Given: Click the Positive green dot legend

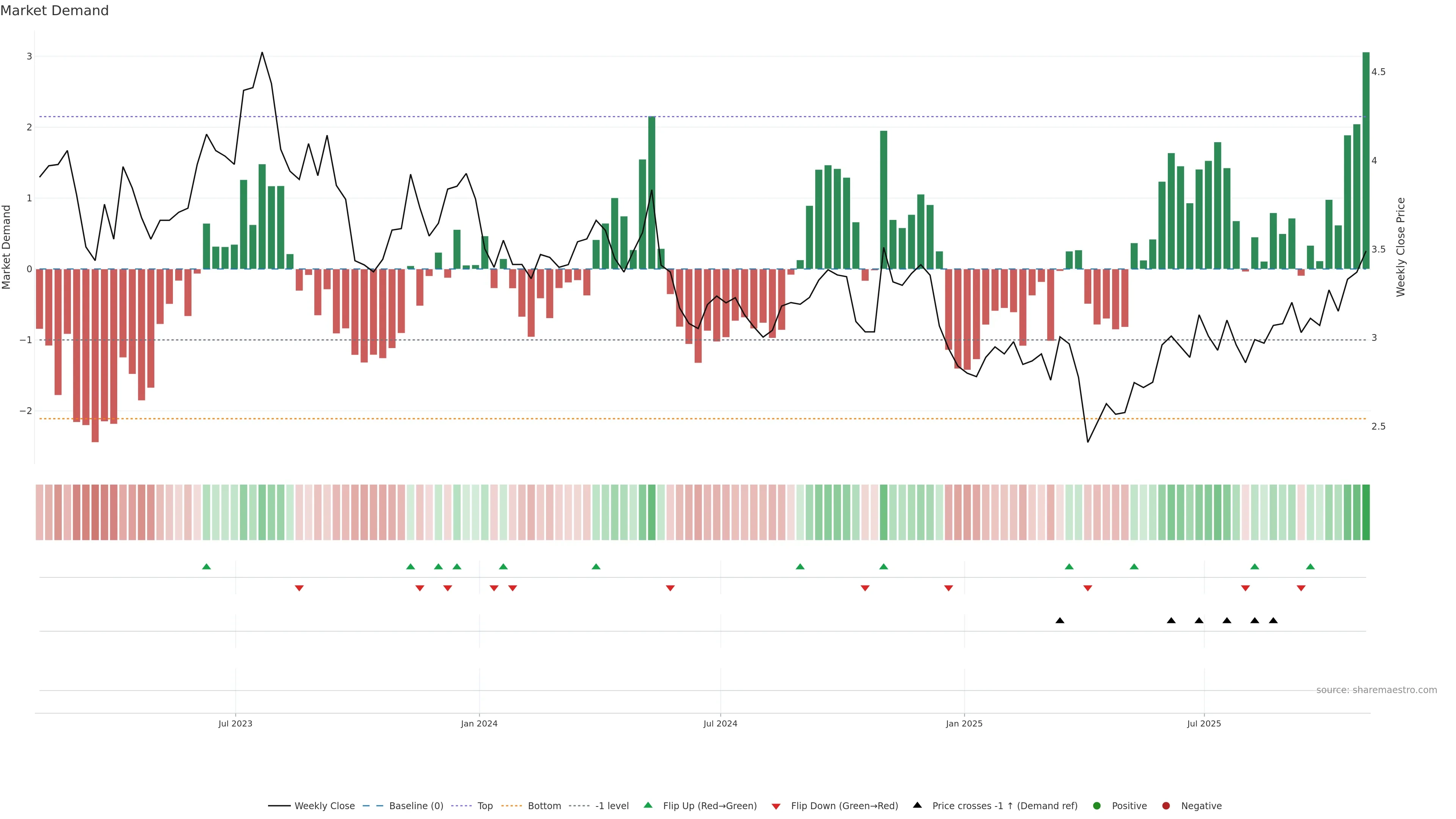Looking at the screenshot, I should (x=1097, y=805).
